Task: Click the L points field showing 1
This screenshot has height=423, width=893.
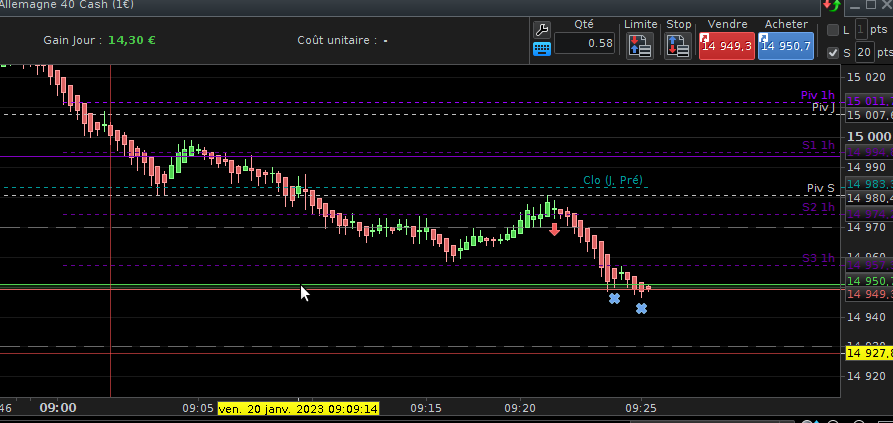Action: pos(862,29)
